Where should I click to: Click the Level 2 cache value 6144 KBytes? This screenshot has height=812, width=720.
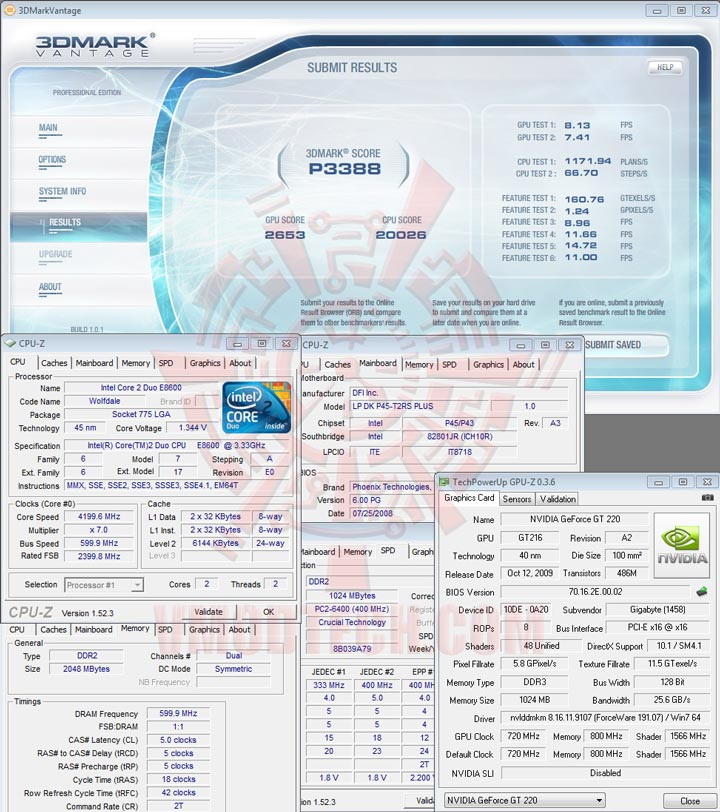(215, 543)
